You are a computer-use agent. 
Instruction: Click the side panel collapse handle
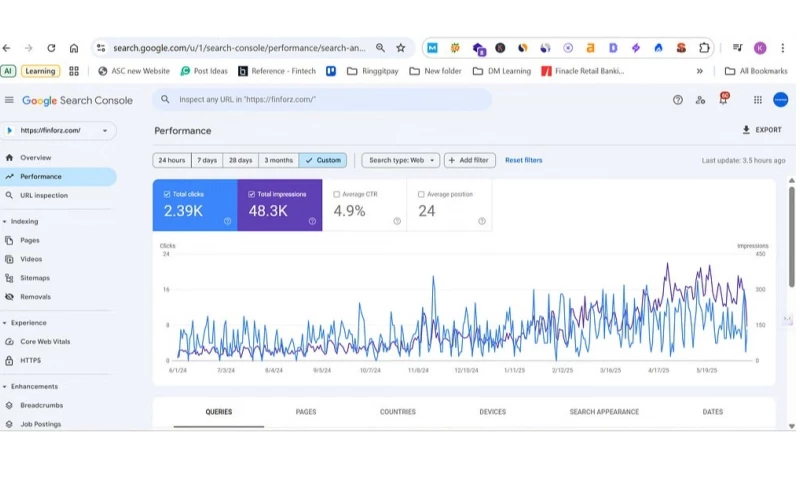point(787,319)
